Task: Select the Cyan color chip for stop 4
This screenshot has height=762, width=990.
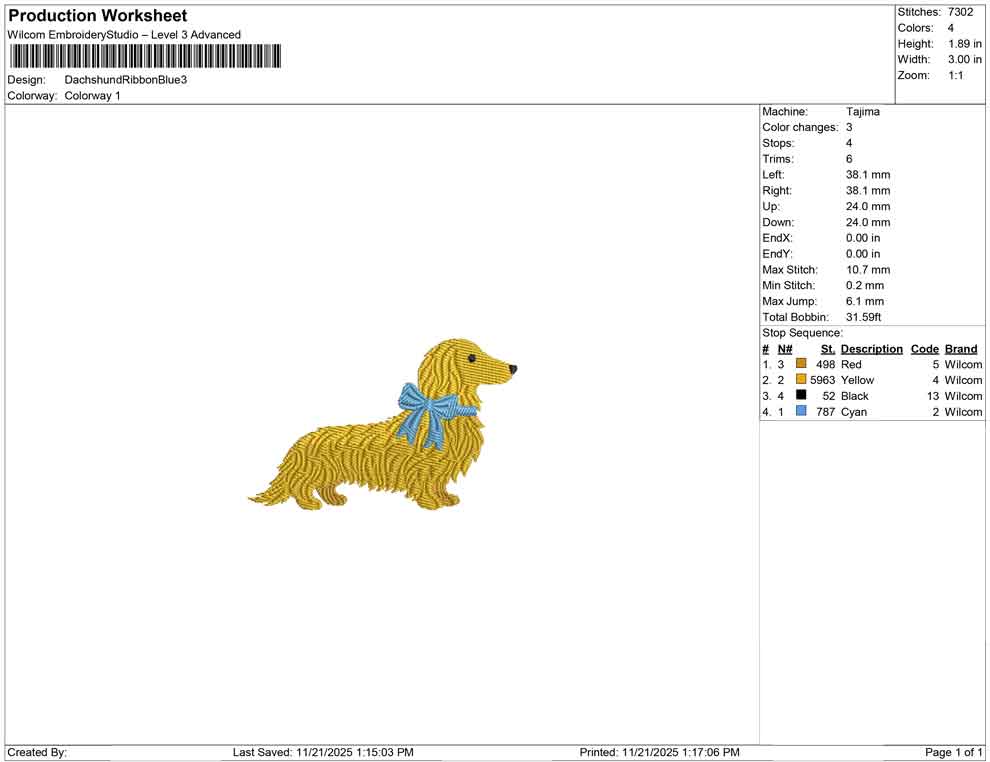Action: (x=799, y=411)
